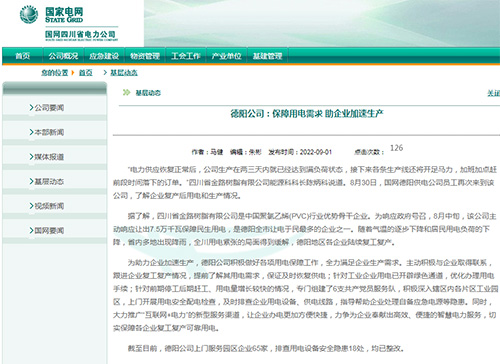The image size is (500, 364).
Task: Click the orange arrow beside 您的位置
Action: click(73, 73)
